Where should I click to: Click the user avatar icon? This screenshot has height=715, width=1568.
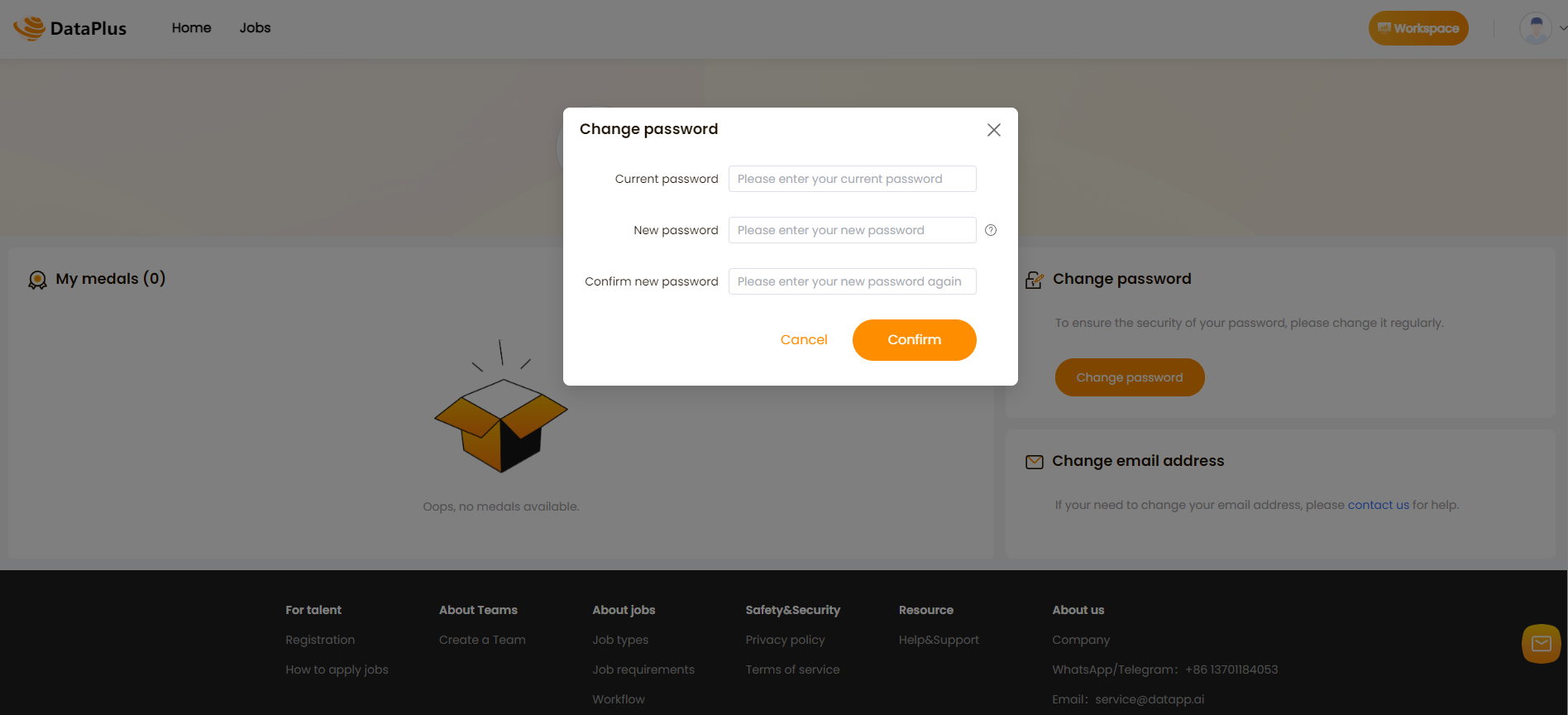click(x=1536, y=28)
